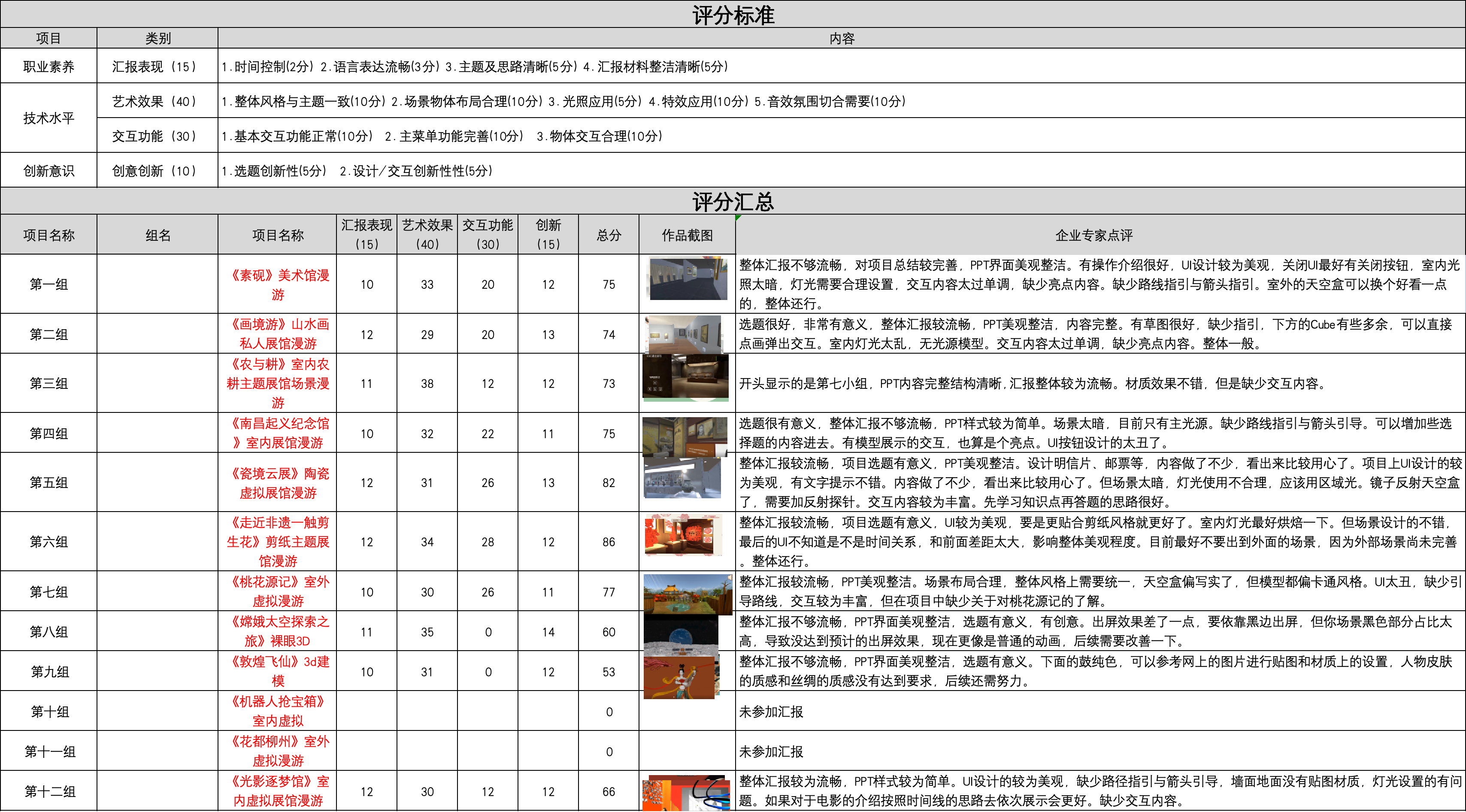The image size is (1466, 812).
Task: Select total score 86 for 第六组
Action: tap(609, 541)
